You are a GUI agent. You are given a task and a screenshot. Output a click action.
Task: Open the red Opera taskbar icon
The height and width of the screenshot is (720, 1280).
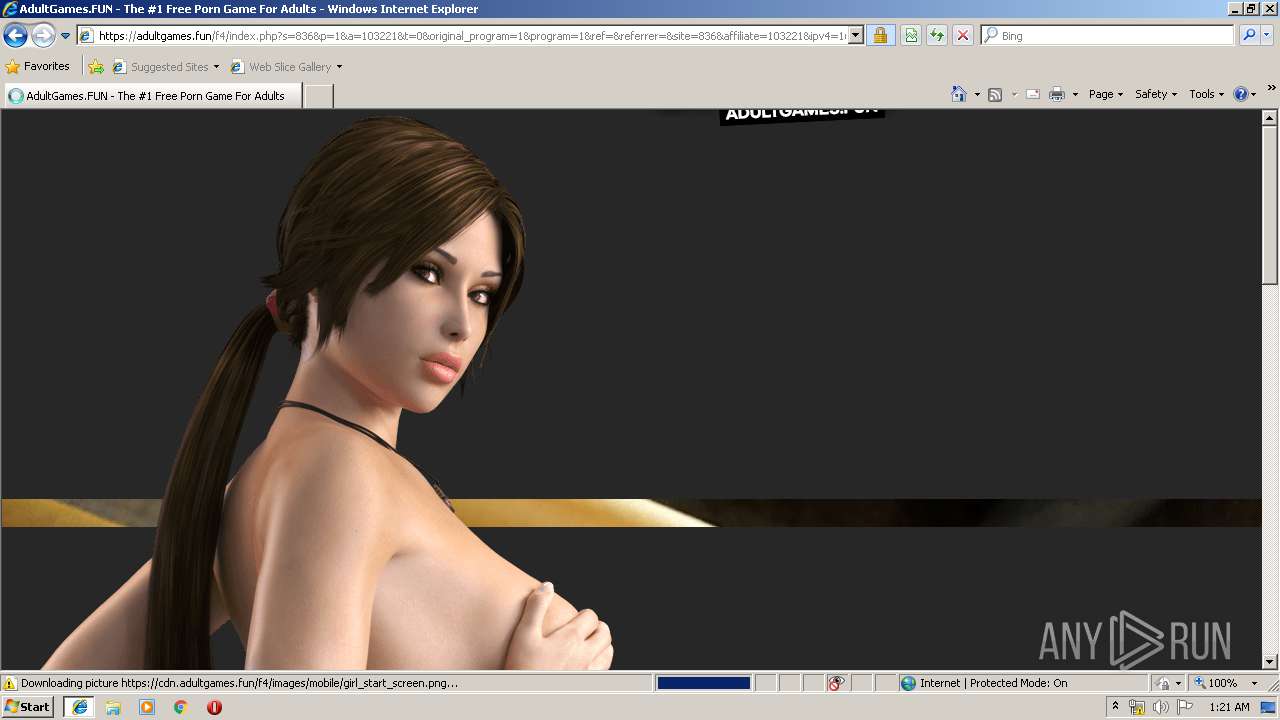pos(214,707)
